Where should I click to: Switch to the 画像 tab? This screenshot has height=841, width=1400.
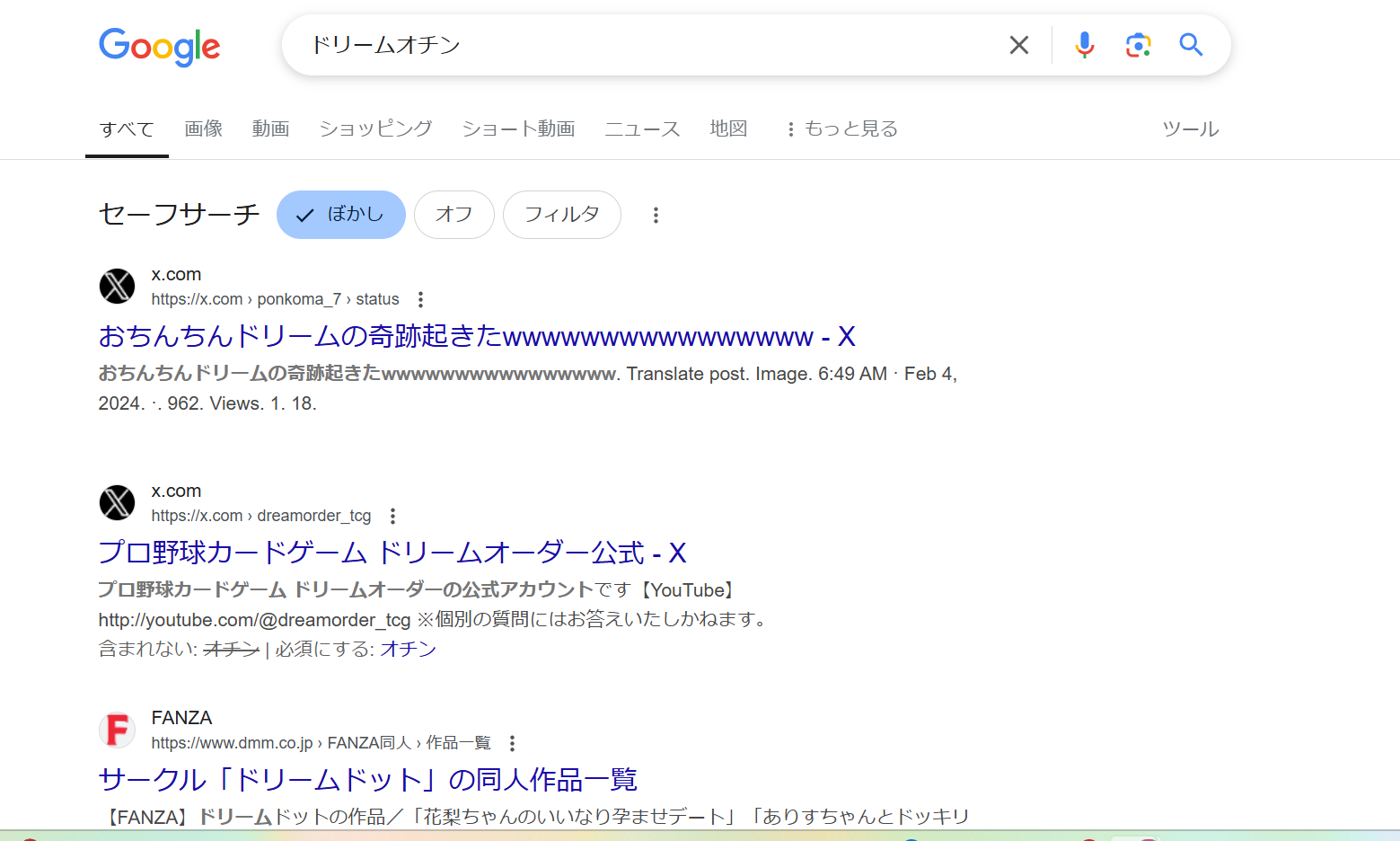[204, 129]
